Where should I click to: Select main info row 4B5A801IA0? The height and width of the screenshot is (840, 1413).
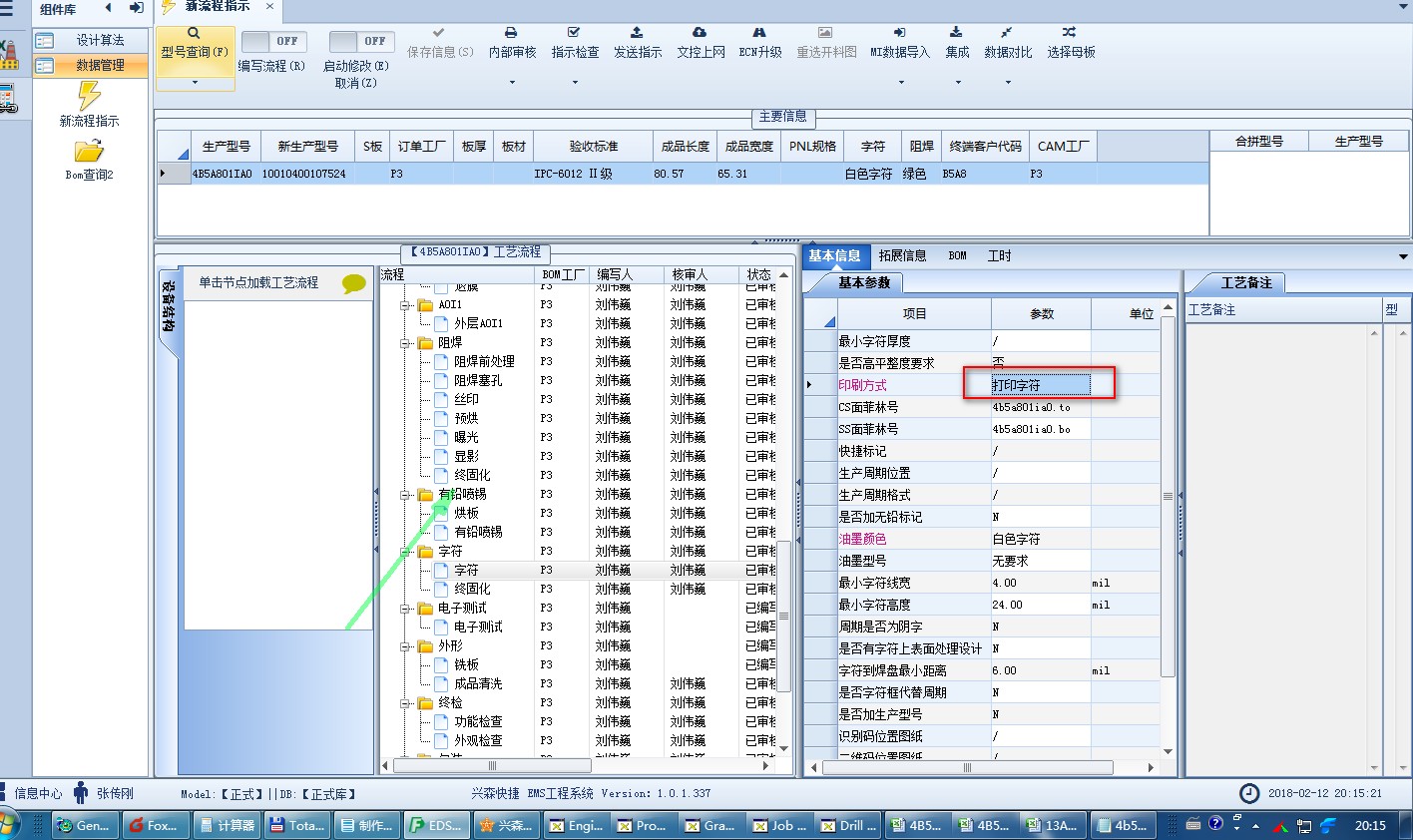(x=683, y=174)
